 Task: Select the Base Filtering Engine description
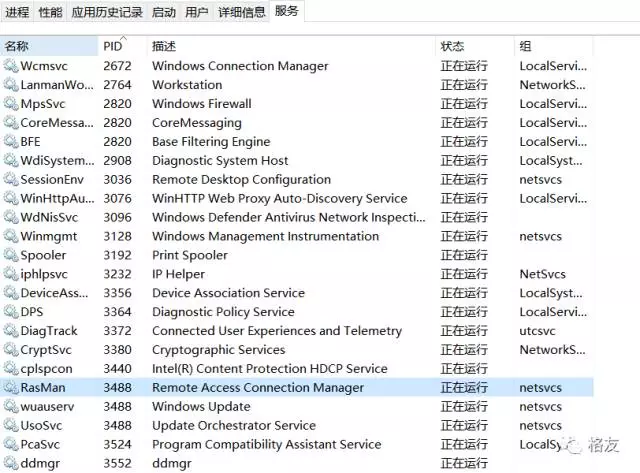tap(211, 142)
